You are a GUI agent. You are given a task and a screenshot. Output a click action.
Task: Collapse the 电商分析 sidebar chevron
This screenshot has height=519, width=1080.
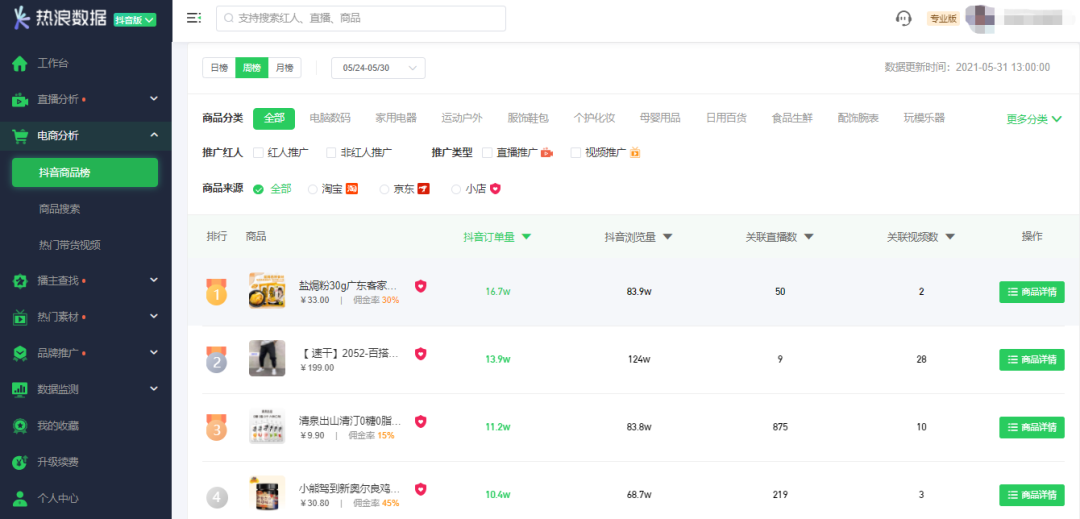[154, 135]
